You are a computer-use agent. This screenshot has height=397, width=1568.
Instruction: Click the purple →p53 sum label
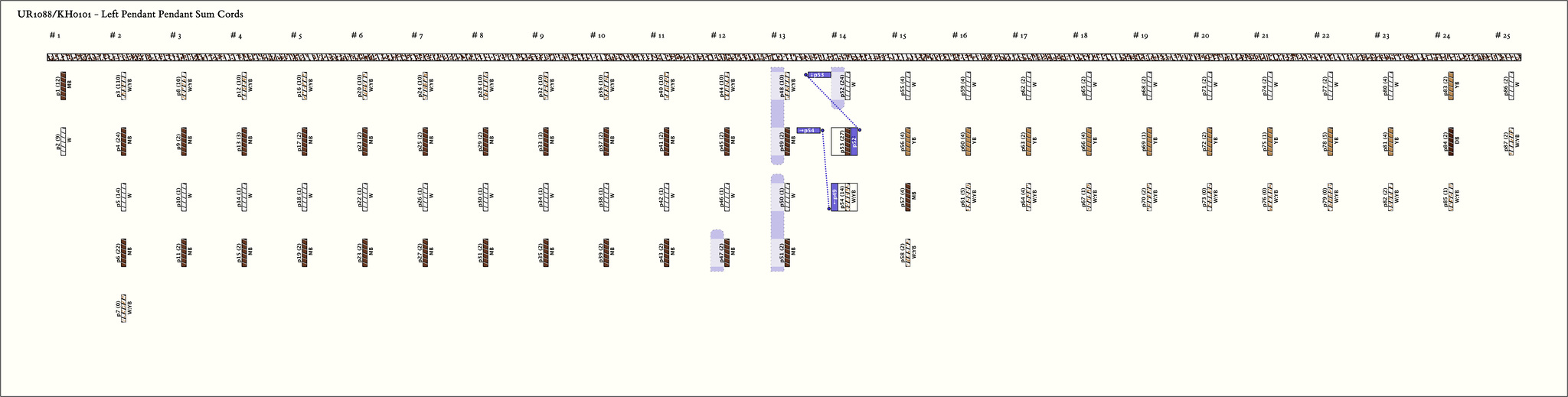pos(818,75)
